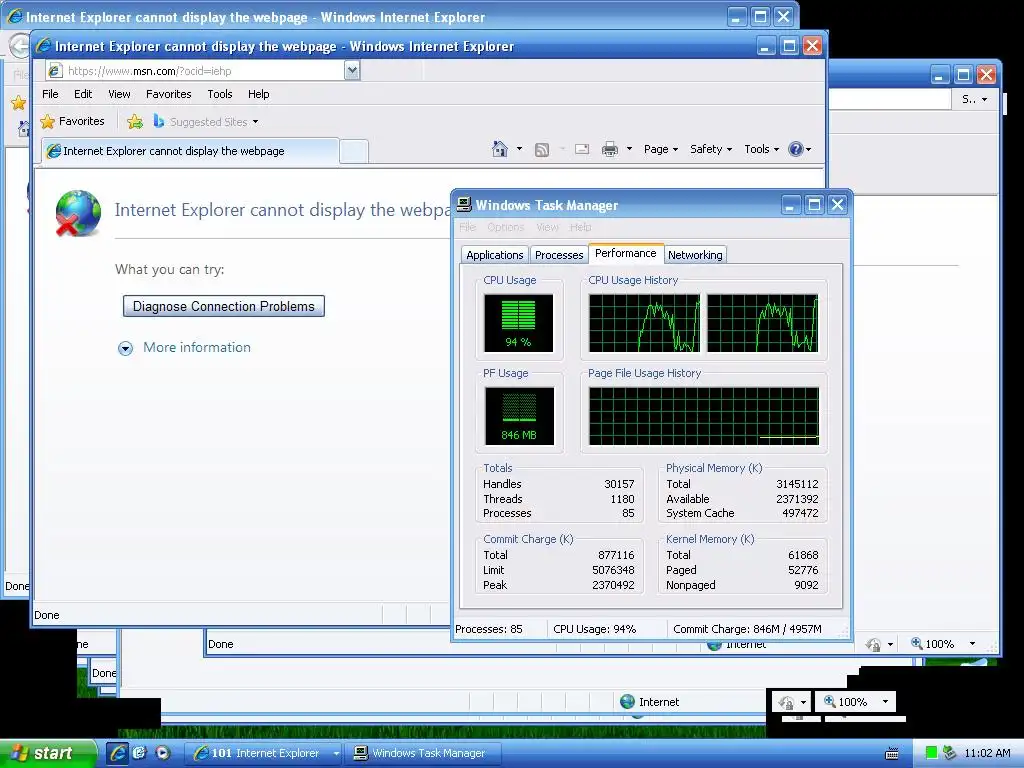Viewport: 1024px width, 768px height.
Task: Open the Safety dropdown menu
Action: point(711,149)
